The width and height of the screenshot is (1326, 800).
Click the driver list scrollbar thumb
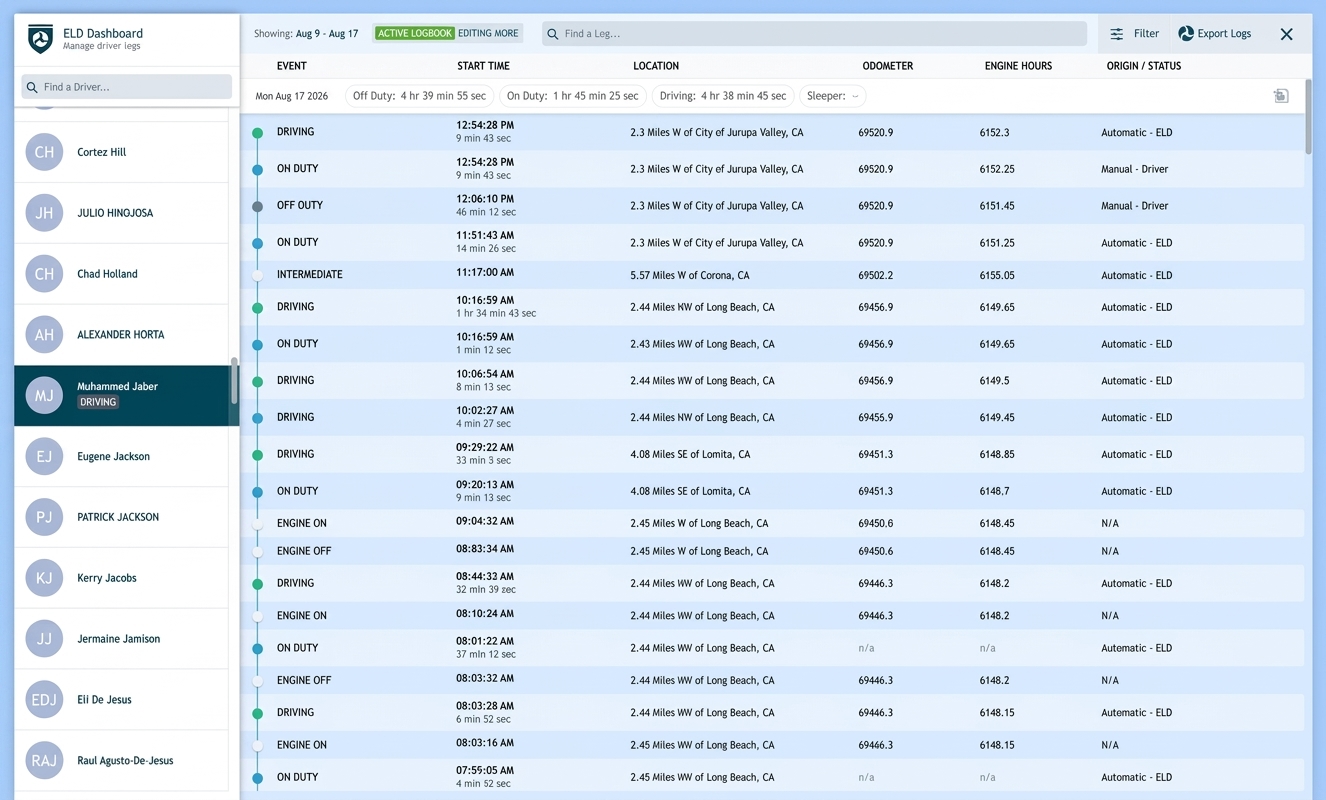point(234,381)
